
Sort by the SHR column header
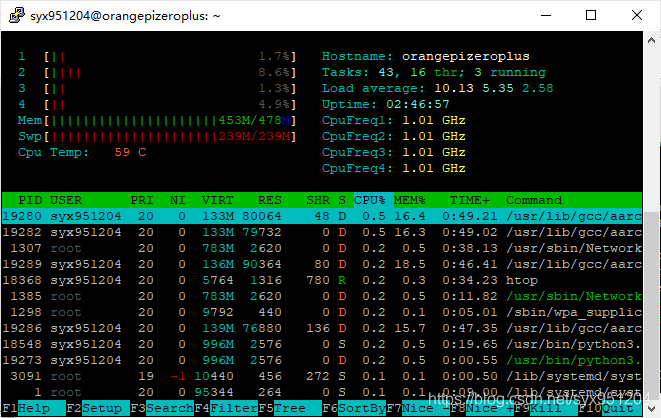(x=318, y=200)
